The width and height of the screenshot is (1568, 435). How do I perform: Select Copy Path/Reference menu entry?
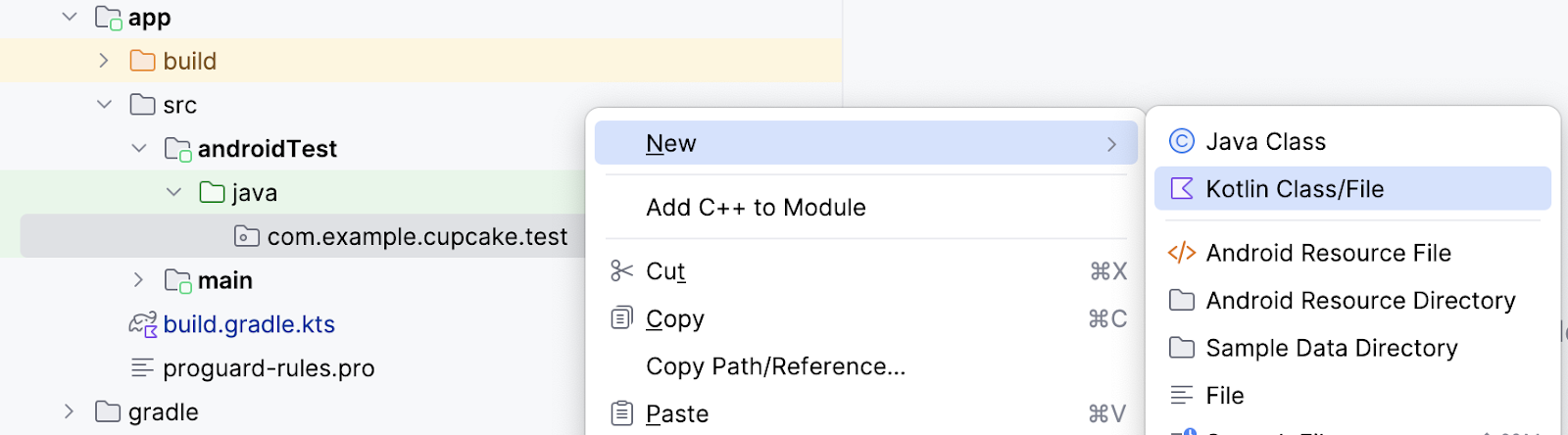click(775, 366)
